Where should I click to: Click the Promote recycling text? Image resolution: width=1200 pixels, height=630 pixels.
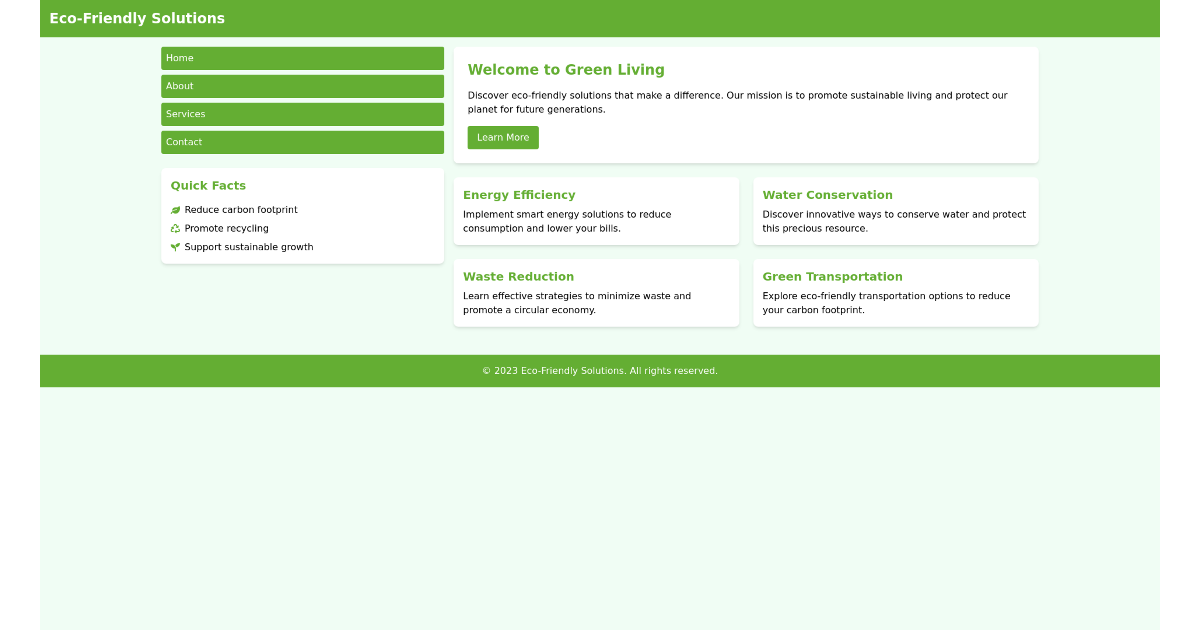[225, 228]
